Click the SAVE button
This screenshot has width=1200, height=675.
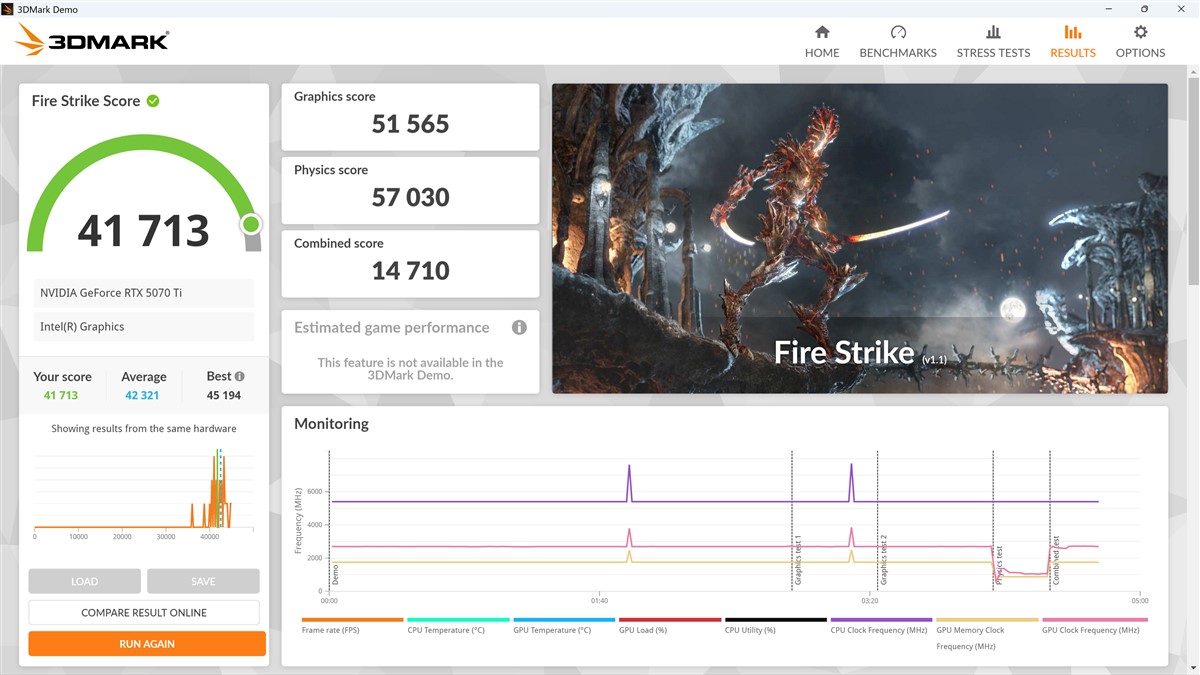coord(203,581)
